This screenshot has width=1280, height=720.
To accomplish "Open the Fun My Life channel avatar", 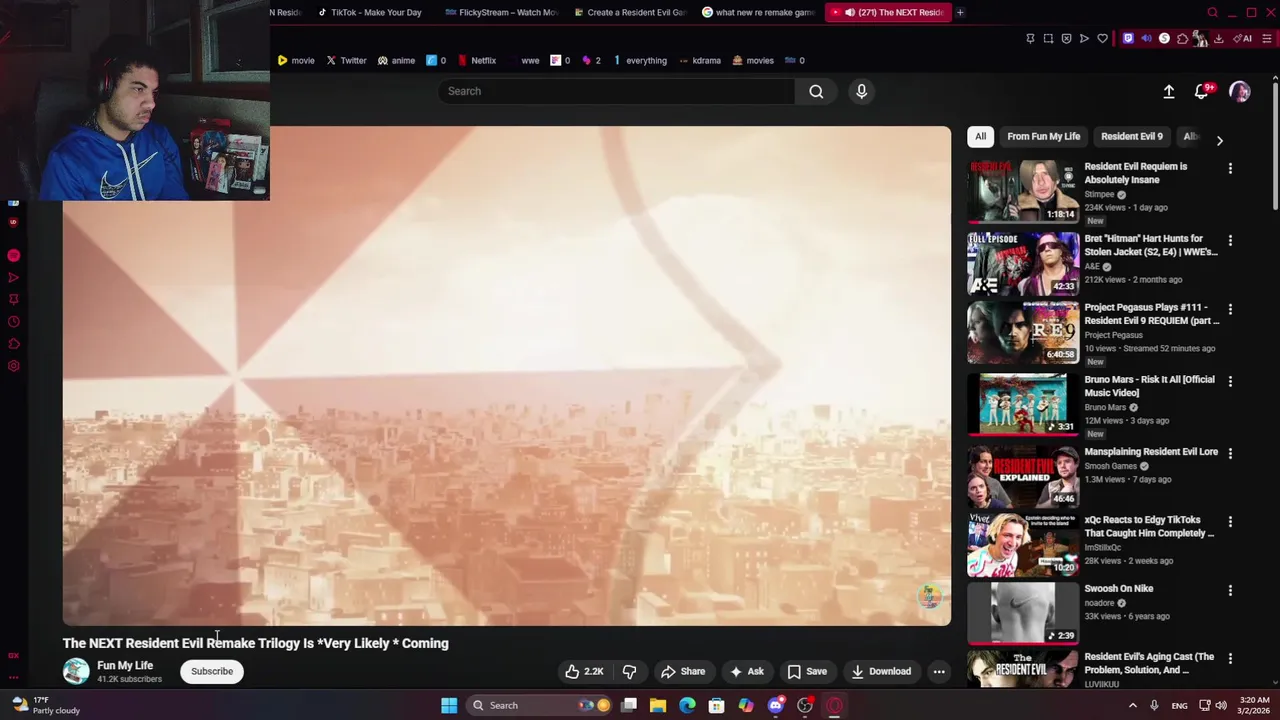I will pos(76,671).
